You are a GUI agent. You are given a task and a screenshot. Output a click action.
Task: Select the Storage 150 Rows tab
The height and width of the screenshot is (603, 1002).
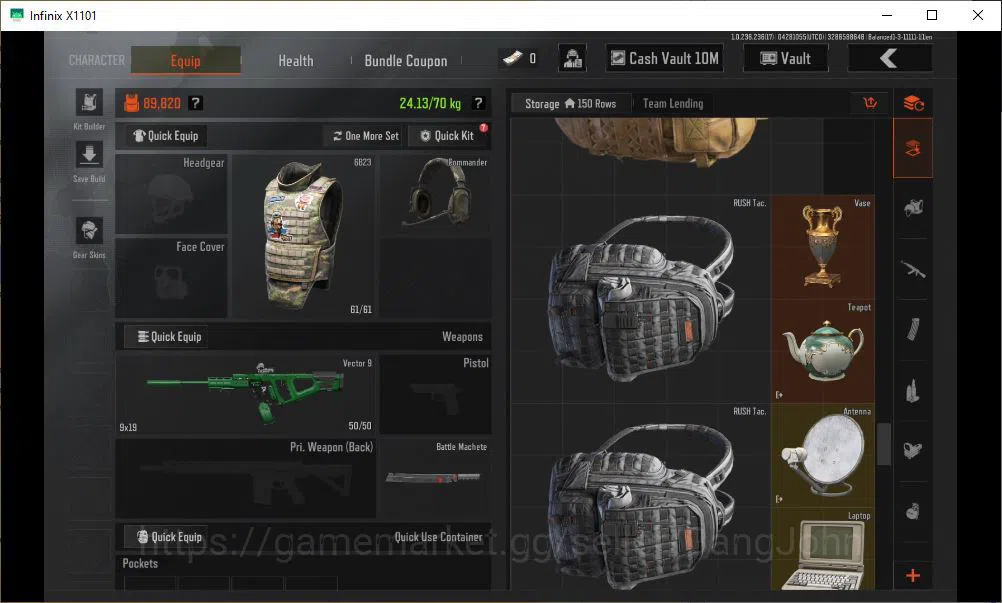pyautogui.click(x=570, y=103)
